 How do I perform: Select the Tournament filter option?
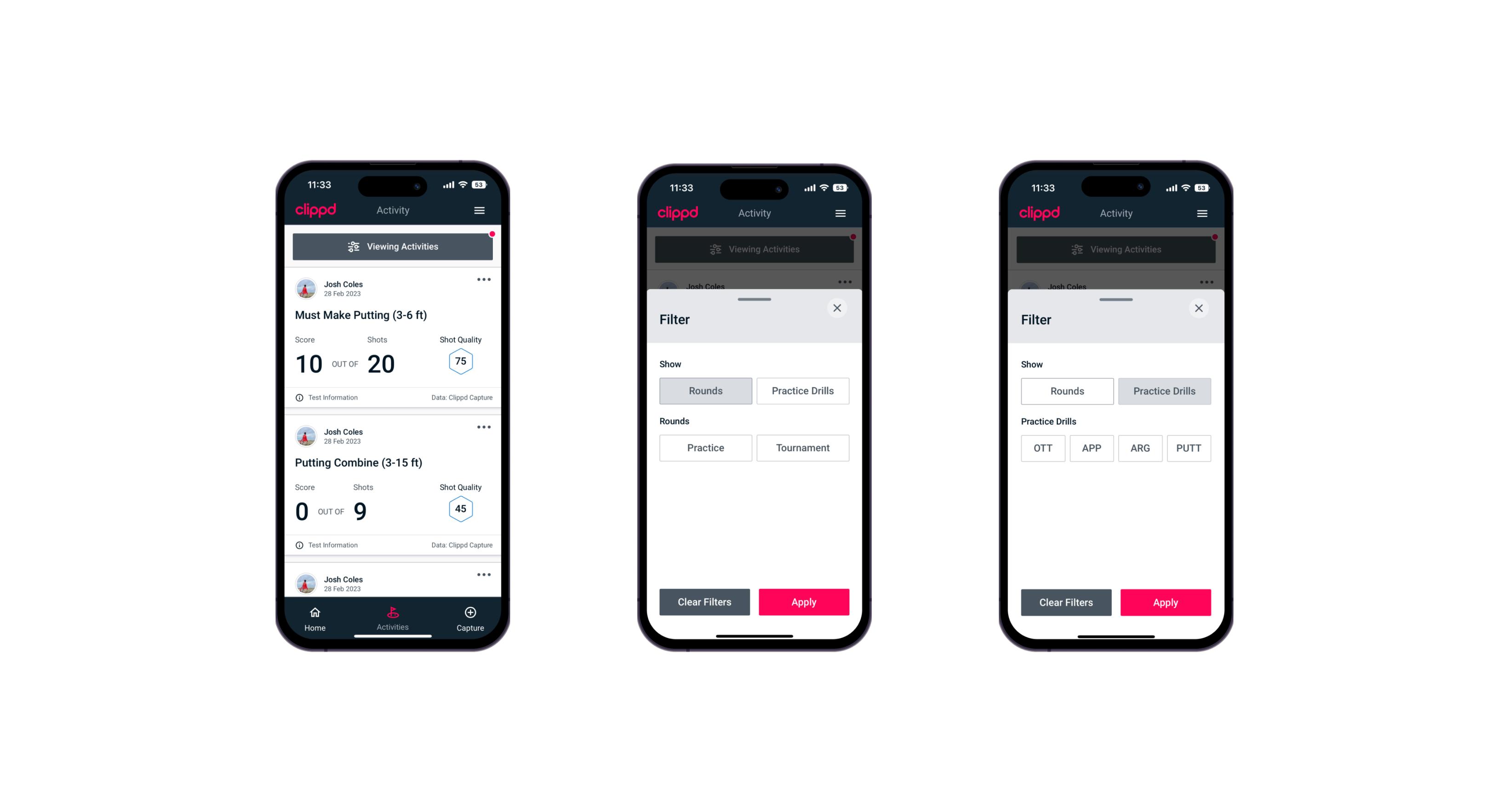[x=802, y=448]
